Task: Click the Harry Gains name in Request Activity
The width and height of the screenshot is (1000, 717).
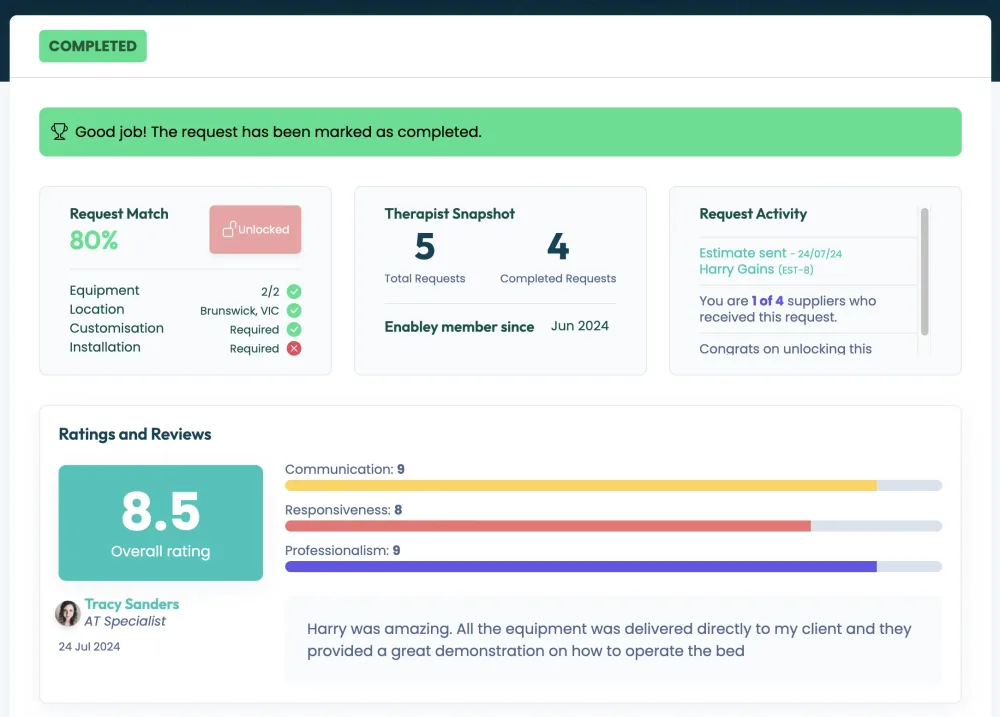Action: point(736,269)
